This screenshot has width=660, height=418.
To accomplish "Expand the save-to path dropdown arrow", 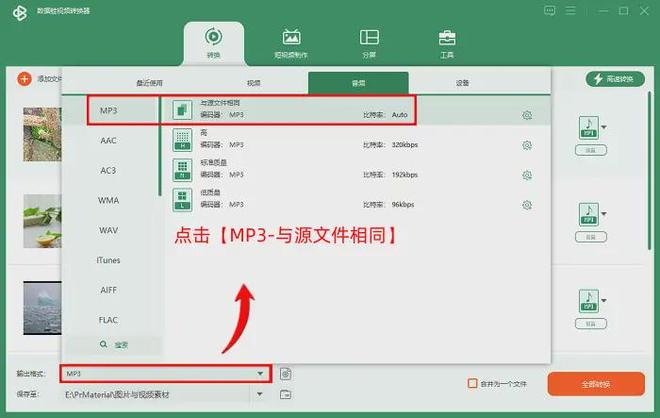I will [260, 394].
